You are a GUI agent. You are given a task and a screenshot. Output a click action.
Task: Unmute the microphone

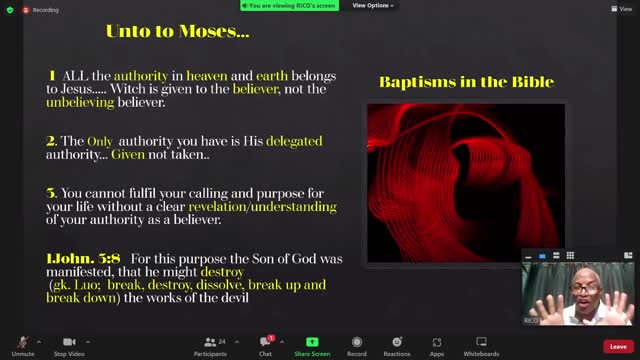(23, 346)
